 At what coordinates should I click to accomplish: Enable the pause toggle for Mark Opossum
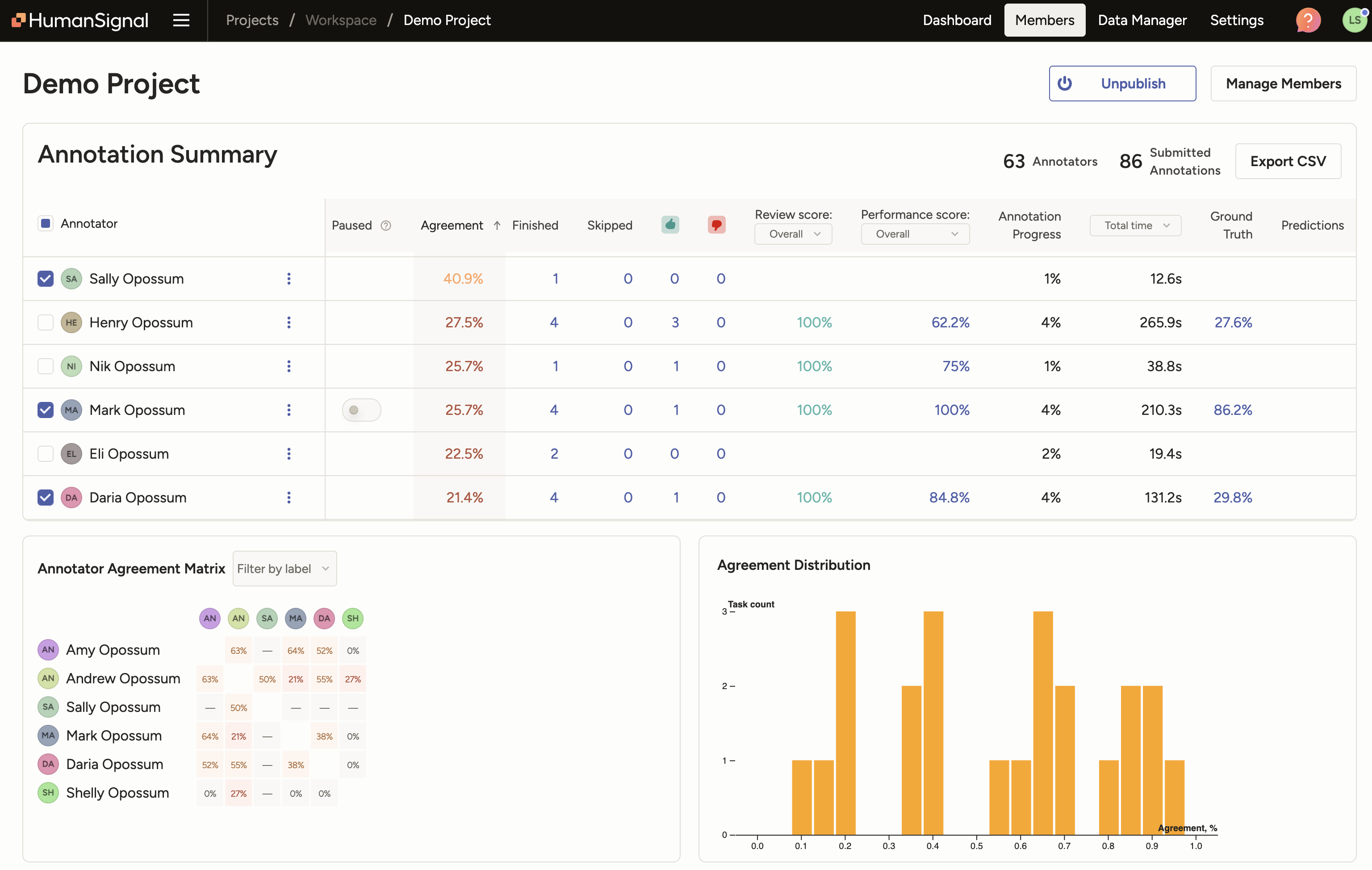pyautogui.click(x=361, y=410)
